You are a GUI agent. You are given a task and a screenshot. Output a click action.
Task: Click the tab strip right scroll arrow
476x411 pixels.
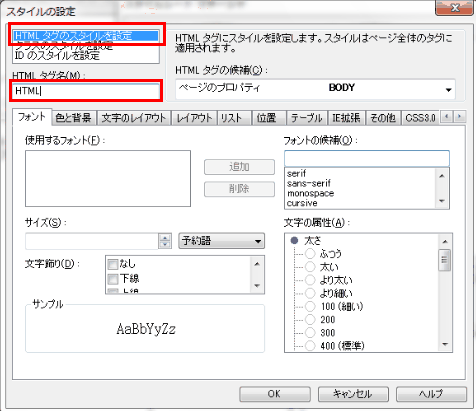[x=459, y=117]
